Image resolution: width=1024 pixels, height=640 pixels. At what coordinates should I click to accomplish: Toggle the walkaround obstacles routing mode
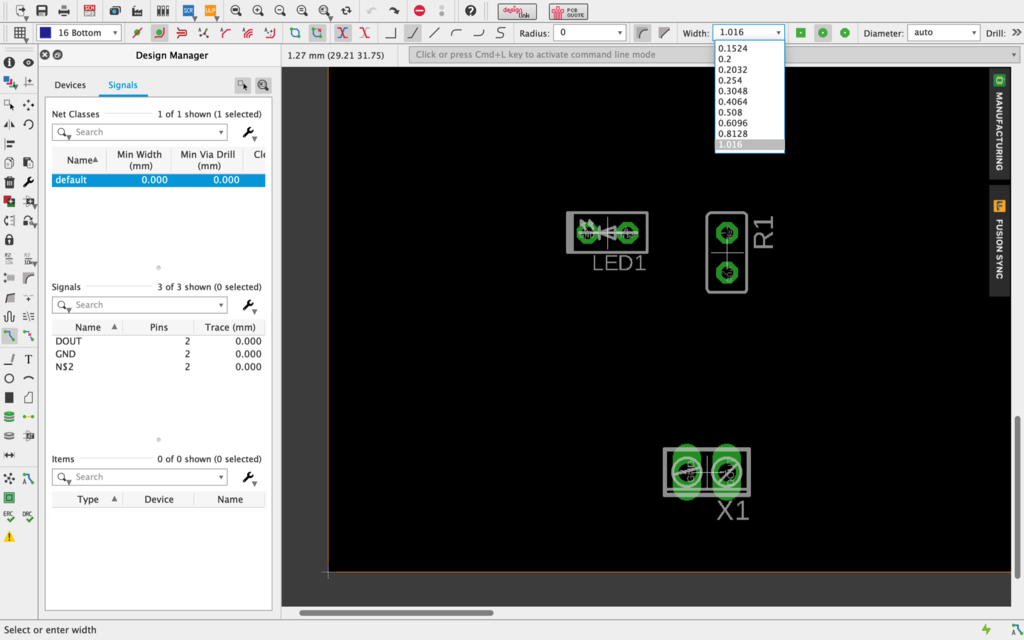pos(159,33)
